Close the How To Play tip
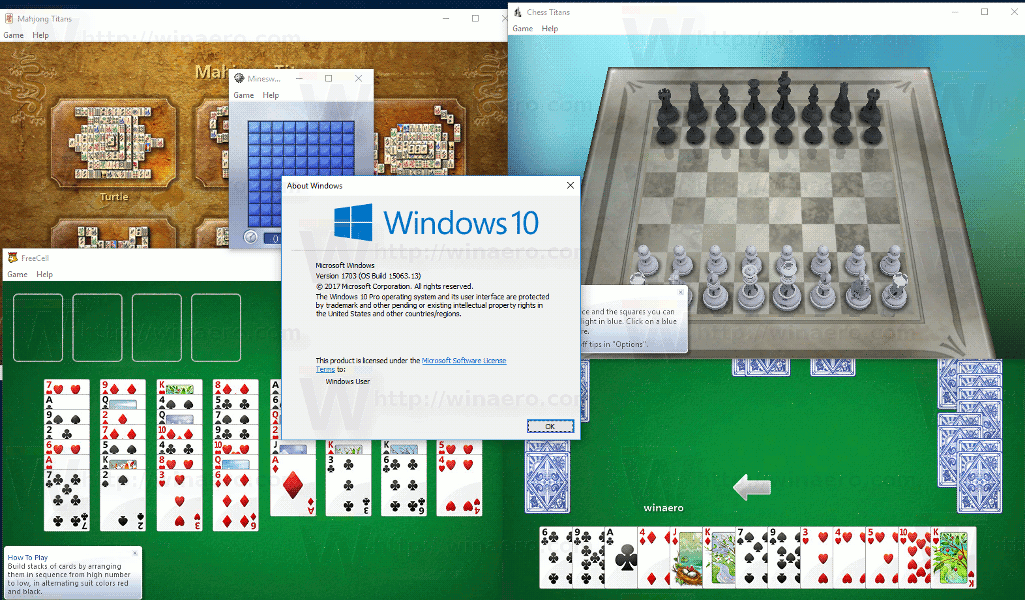Viewport: 1025px width, 600px height. point(136,553)
